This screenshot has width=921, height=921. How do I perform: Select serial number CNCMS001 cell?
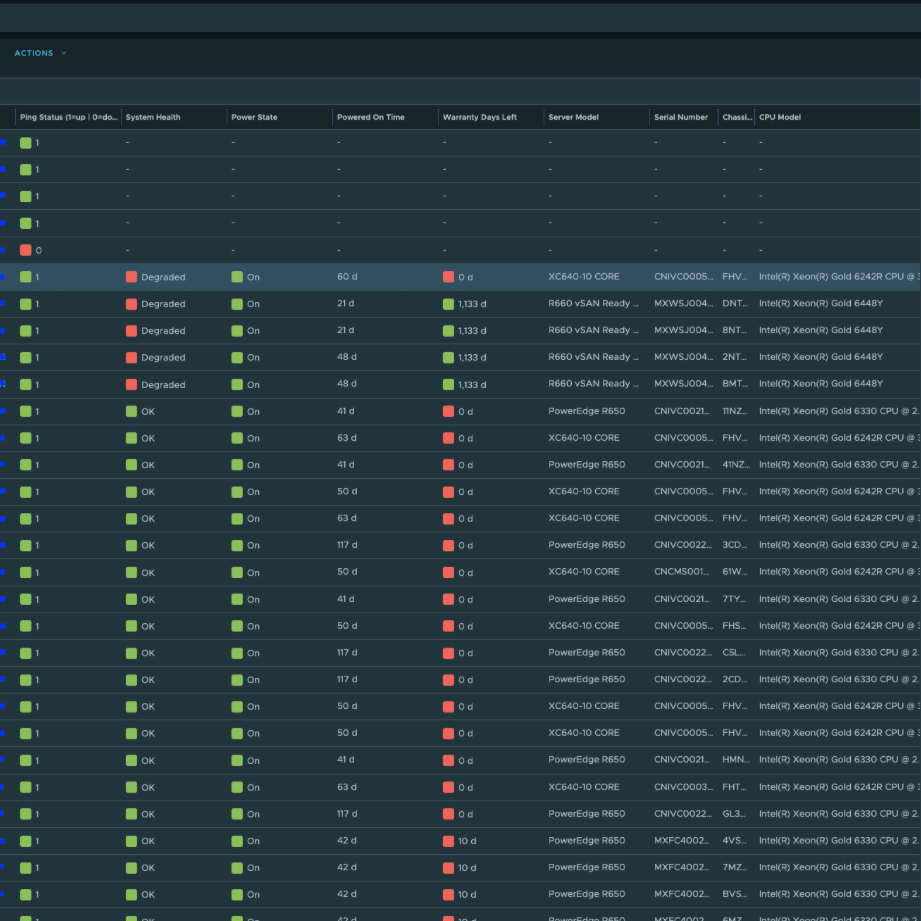(x=682, y=572)
